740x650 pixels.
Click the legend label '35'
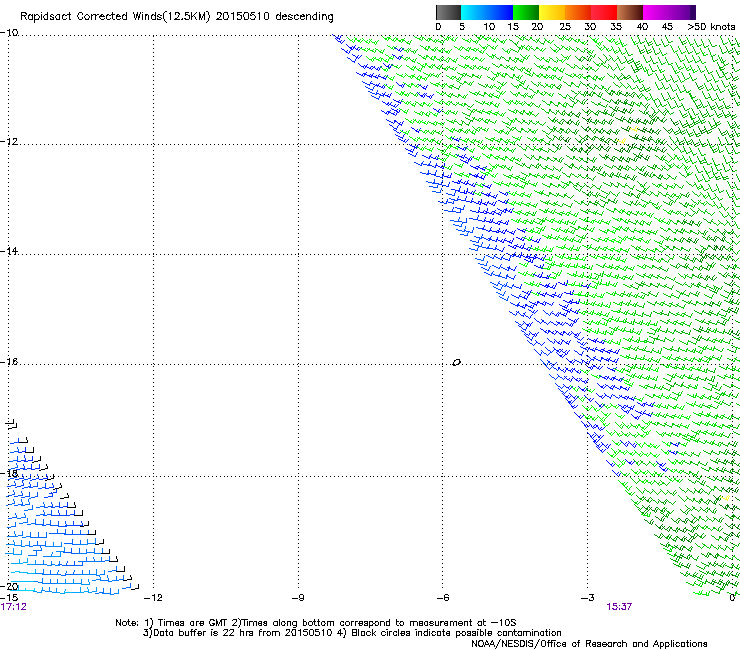[616, 27]
